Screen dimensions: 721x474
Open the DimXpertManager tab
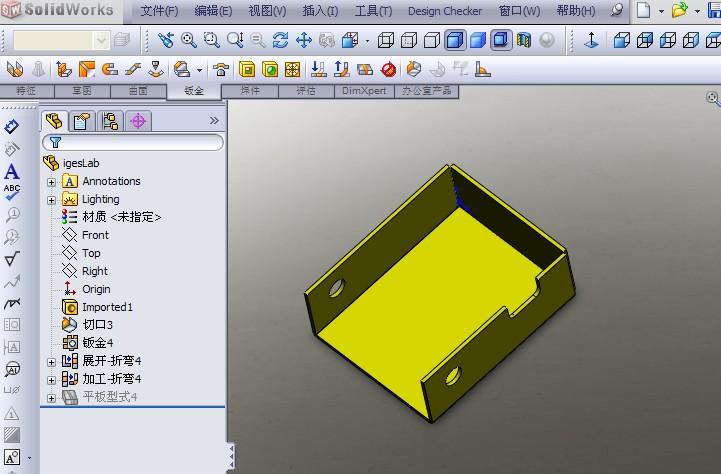(x=137, y=121)
